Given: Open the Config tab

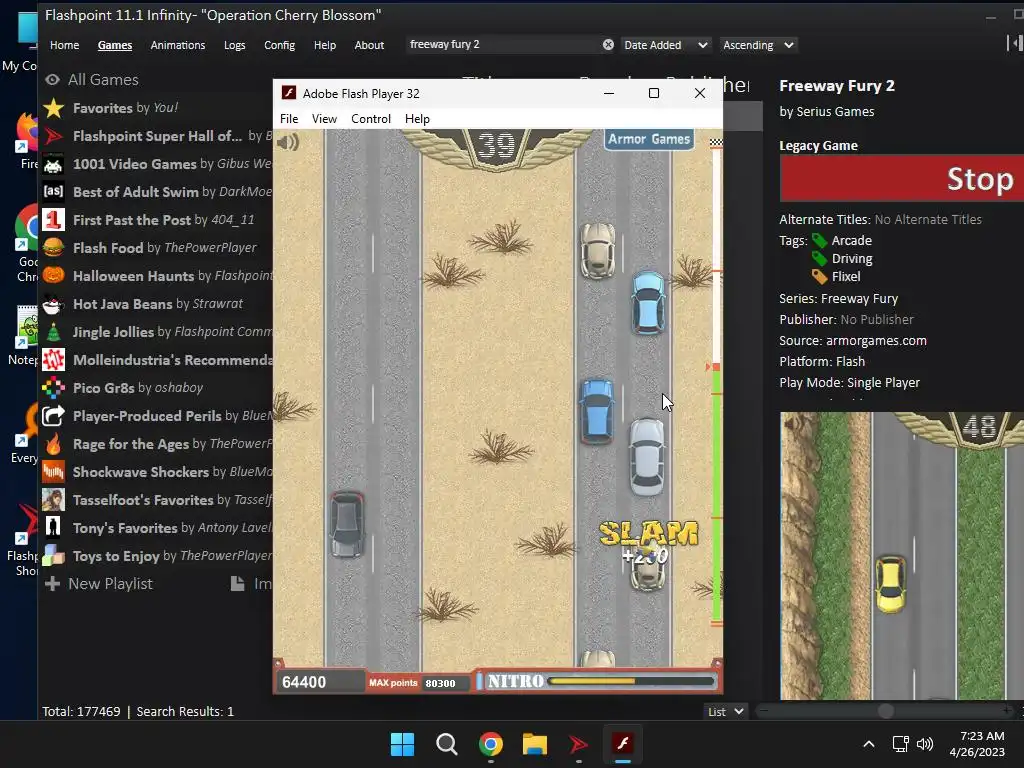Looking at the screenshot, I should [280, 45].
